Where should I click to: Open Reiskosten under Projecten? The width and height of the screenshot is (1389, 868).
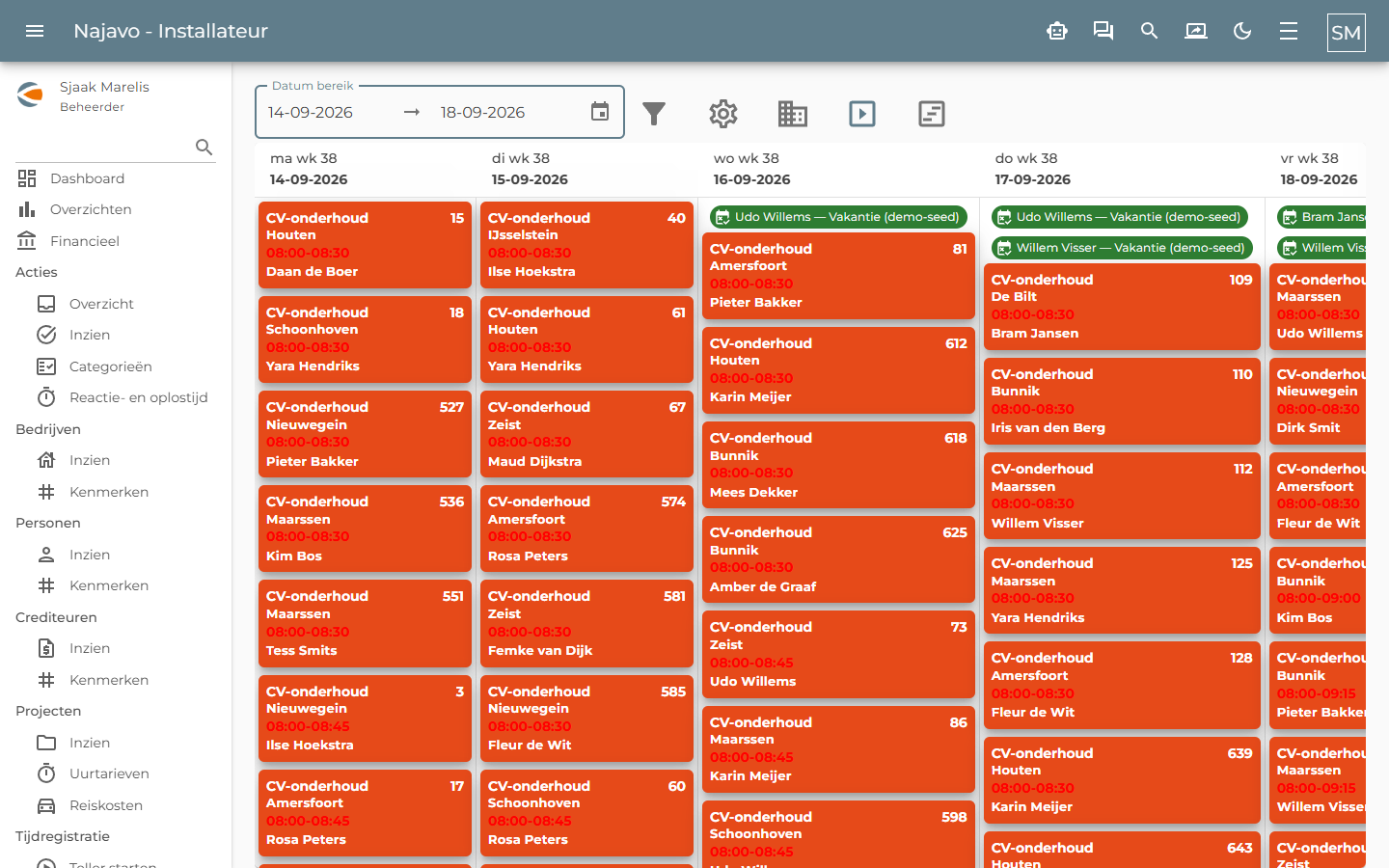pyautogui.click(x=125, y=805)
